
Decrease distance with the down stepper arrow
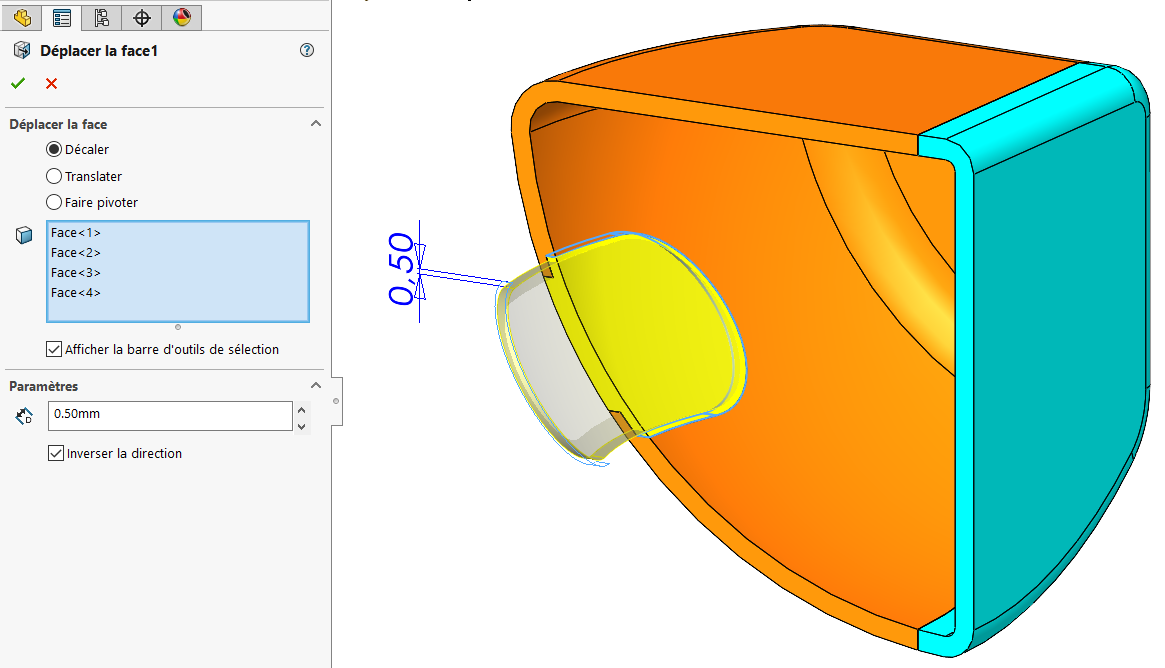click(x=302, y=426)
